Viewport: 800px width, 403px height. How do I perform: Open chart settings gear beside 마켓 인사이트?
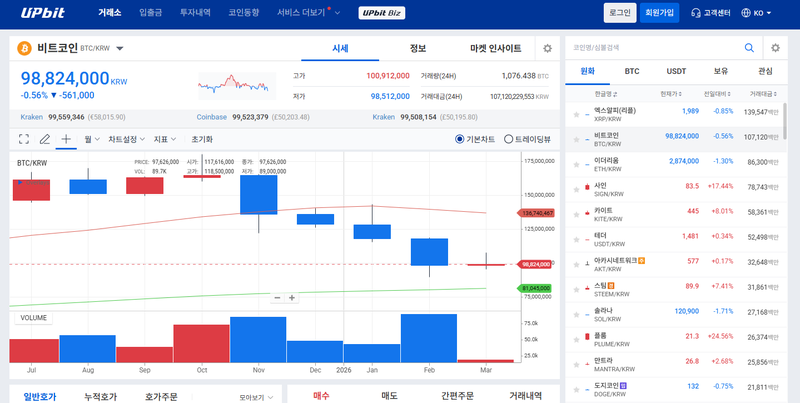[547, 48]
